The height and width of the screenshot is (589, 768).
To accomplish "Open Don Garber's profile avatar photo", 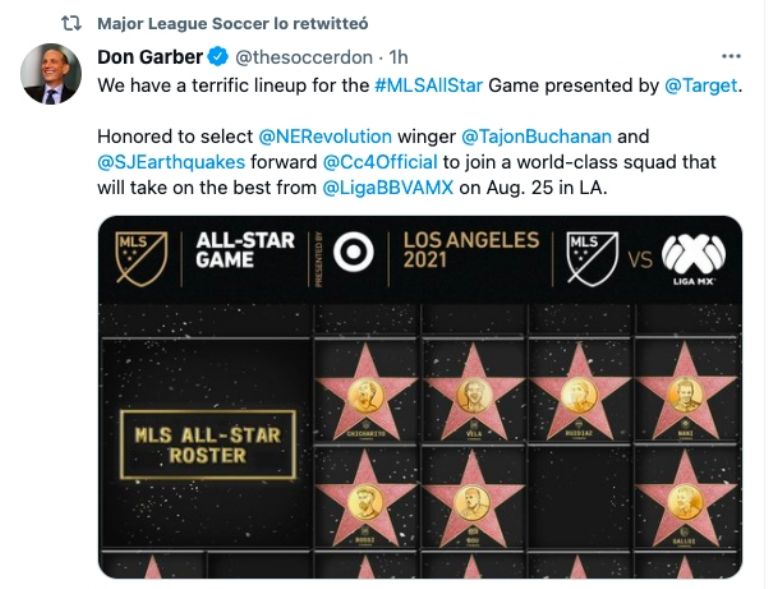I will click(x=50, y=74).
